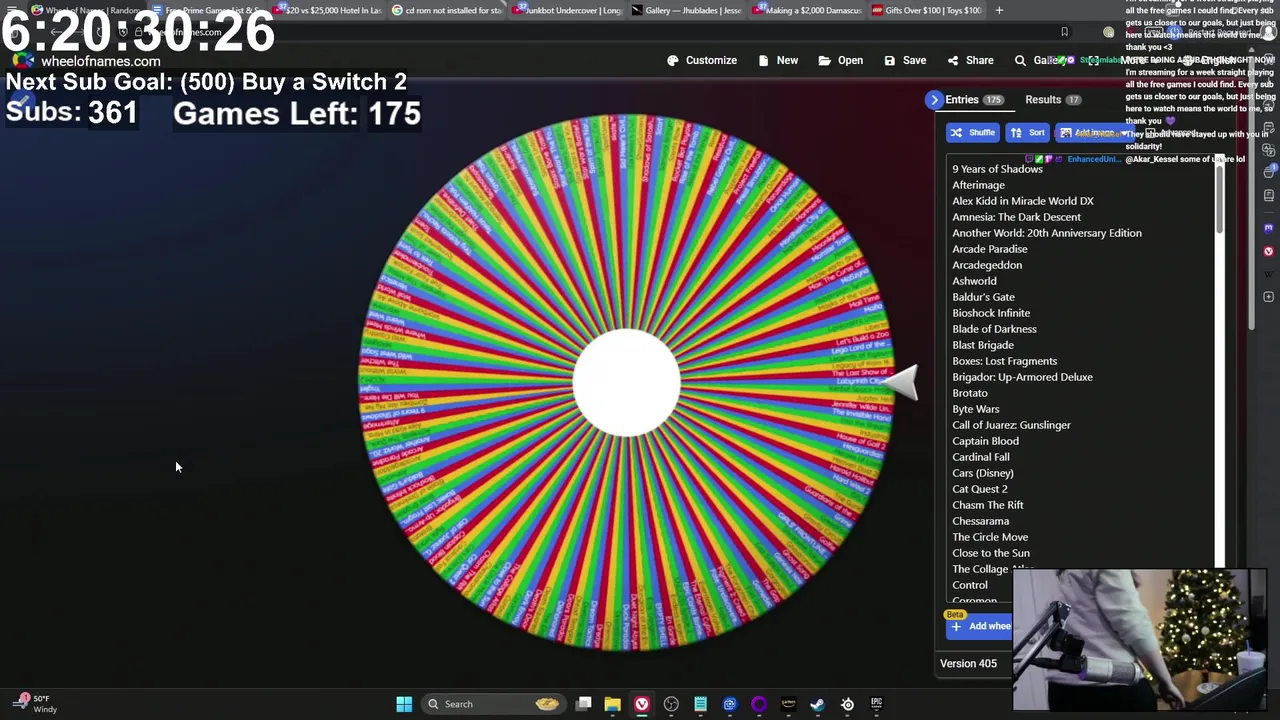Click the 'Ashworld' entry
Image resolution: width=1280 pixels, height=720 pixels.
point(974,281)
